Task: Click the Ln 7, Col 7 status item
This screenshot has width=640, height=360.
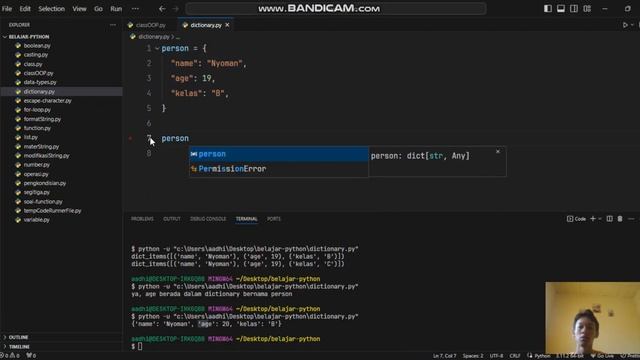Action: pyautogui.click(x=444, y=356)
